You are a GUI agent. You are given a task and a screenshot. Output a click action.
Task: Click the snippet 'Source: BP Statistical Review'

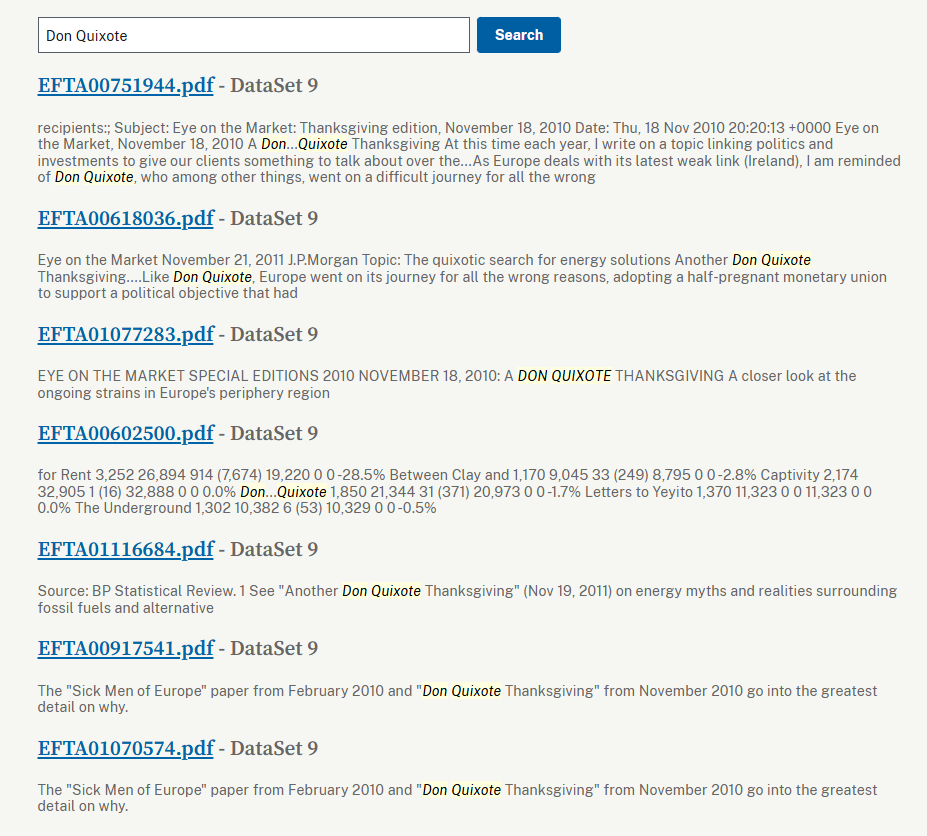[x=467, y=600]
